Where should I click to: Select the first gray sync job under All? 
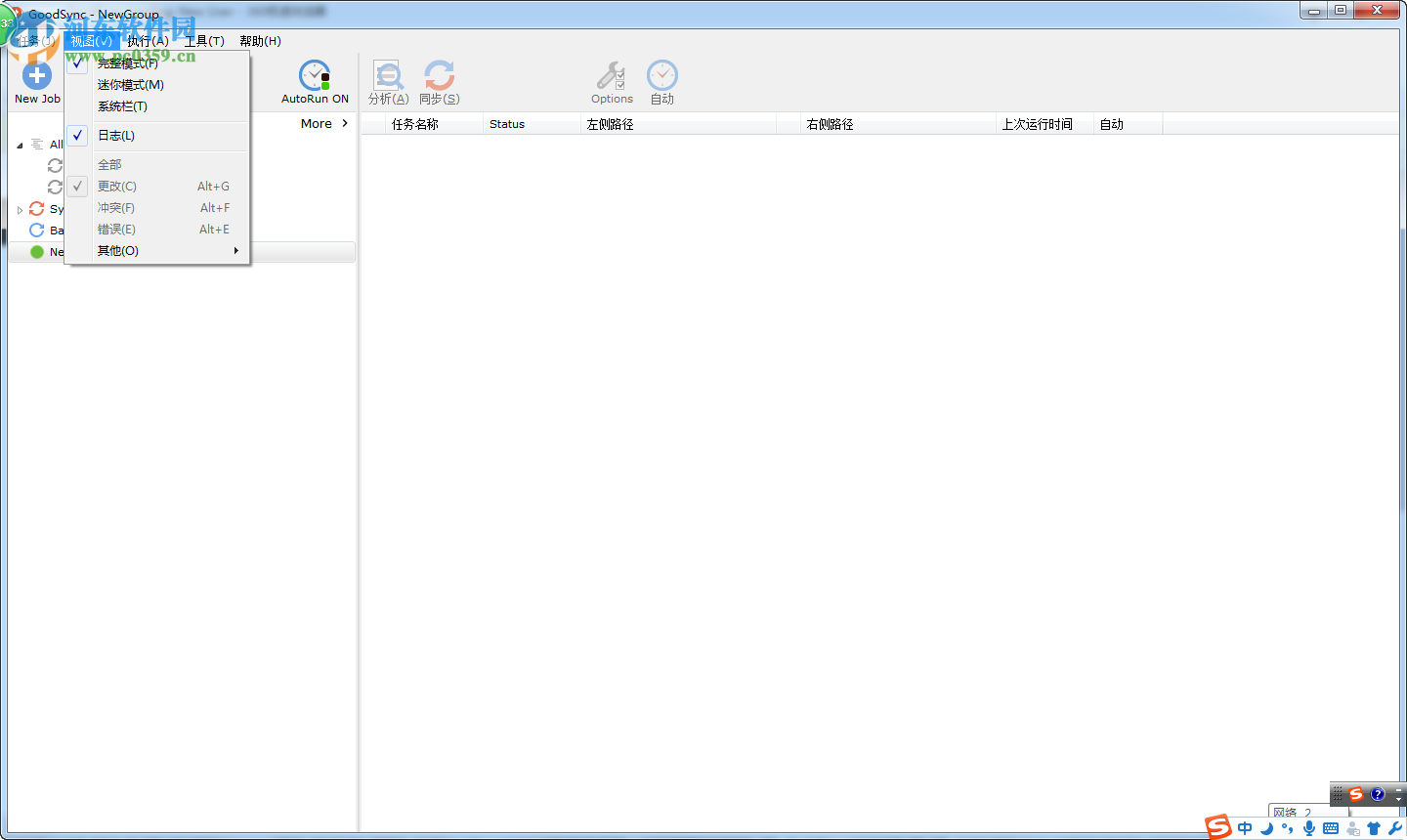pos(56,166)
